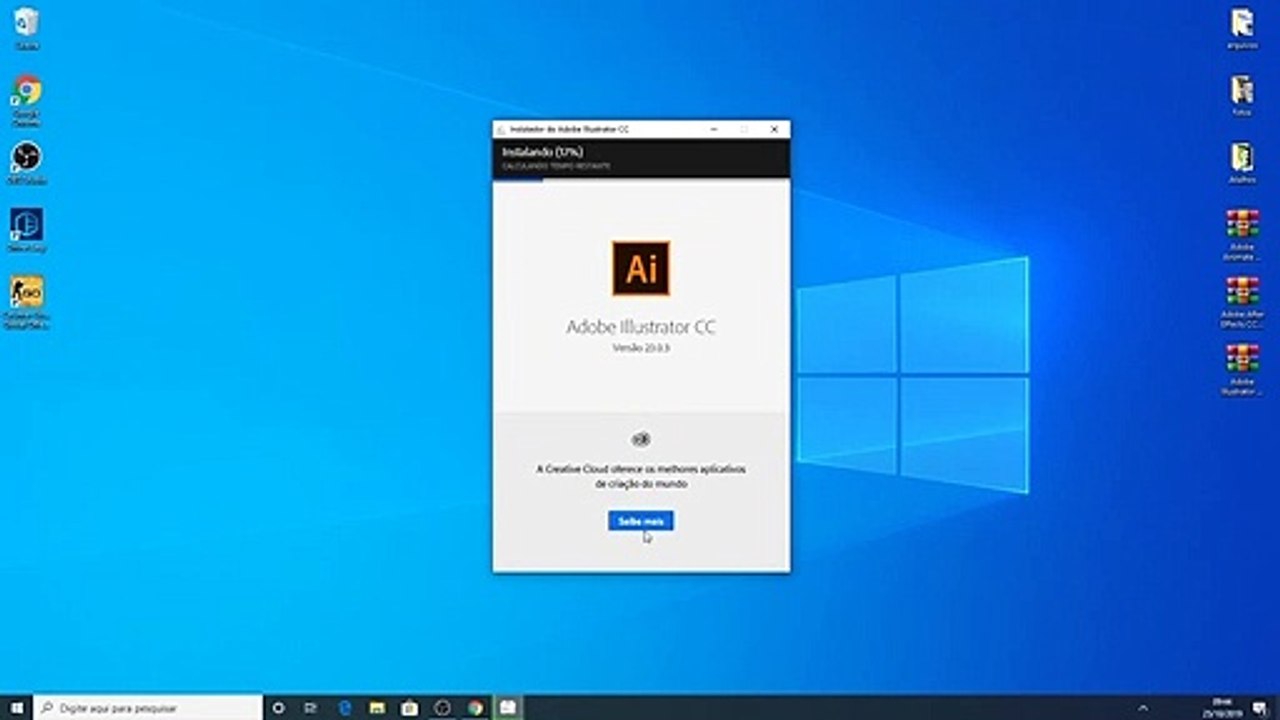Select the Fotos folder on desktop
Viewport: 1280px width, 720px height.
pyautogui.click(x=1242, y=96)
